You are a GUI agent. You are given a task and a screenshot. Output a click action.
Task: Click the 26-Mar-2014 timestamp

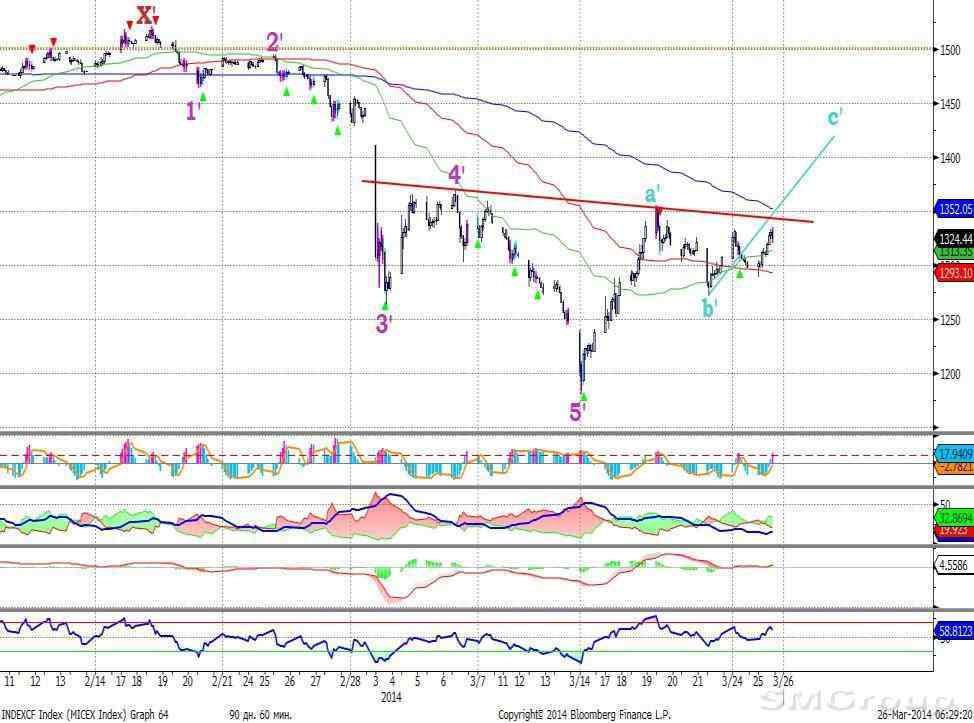point(921,715)
